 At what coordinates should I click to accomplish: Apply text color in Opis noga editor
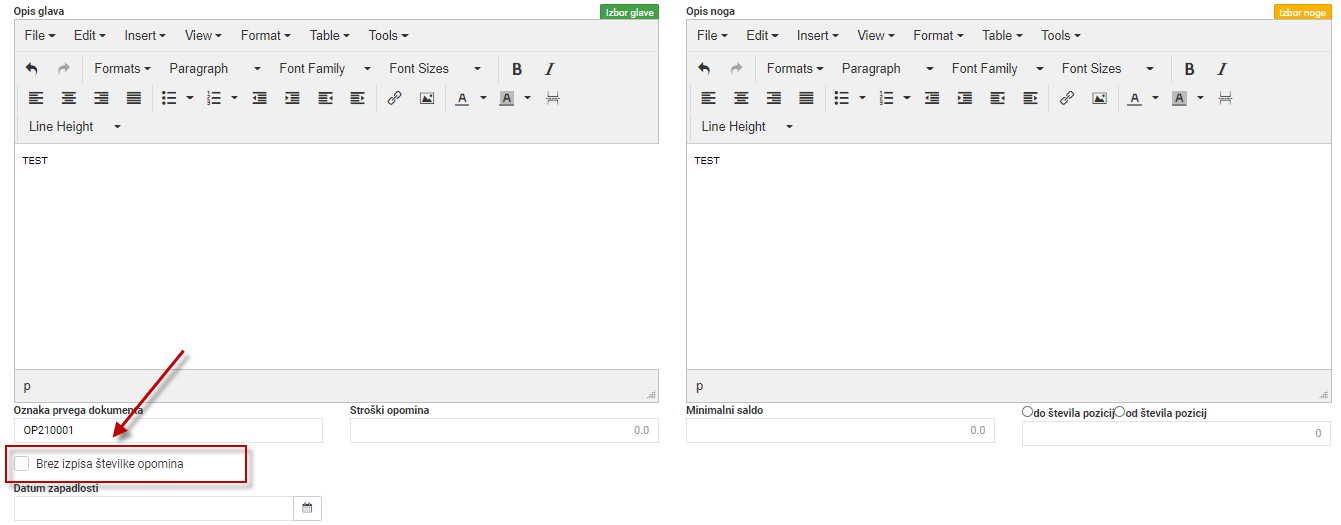coord(1135,98)
